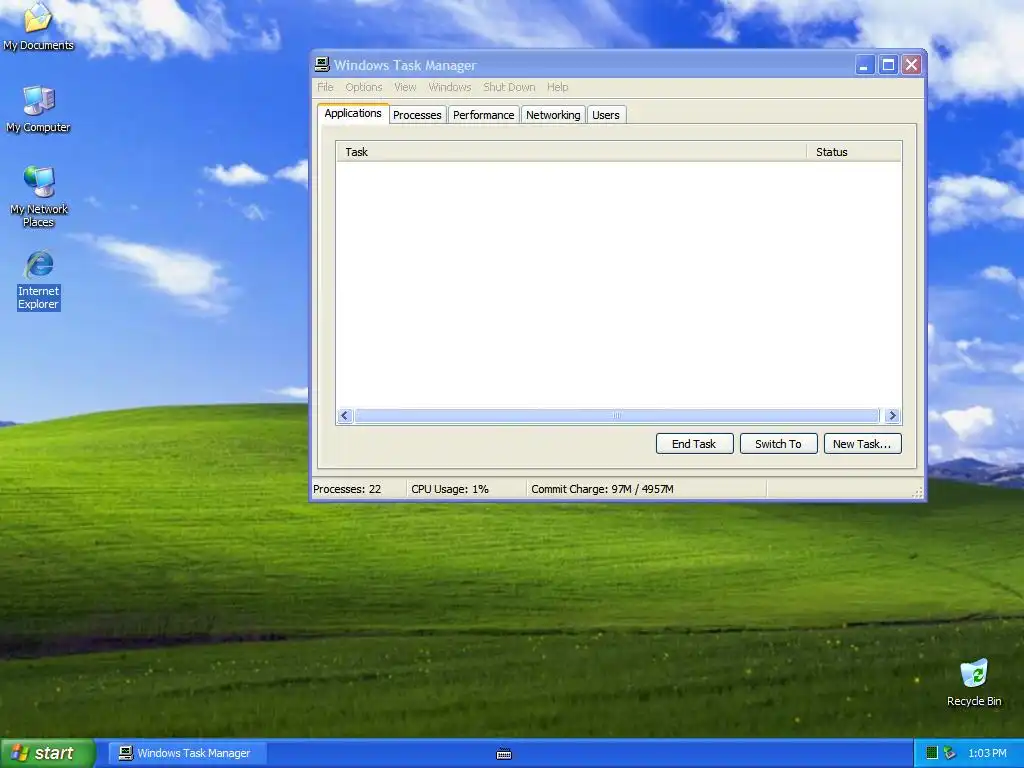The image size is (1024, 768).
Task: Open the File menu
Action: 325,87
